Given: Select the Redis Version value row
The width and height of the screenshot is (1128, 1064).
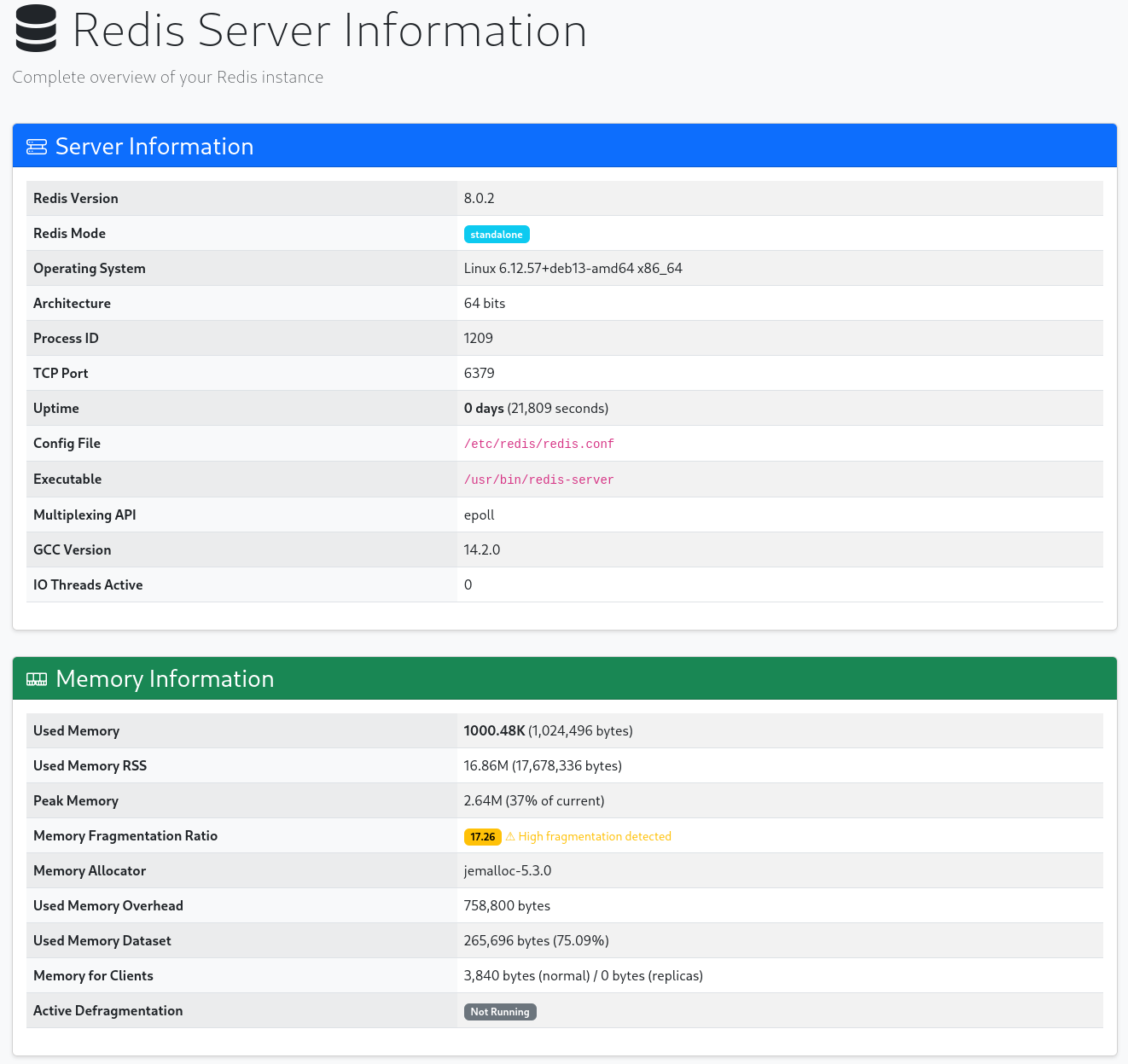Looking at the screenshot, I should tap(479, 198).
